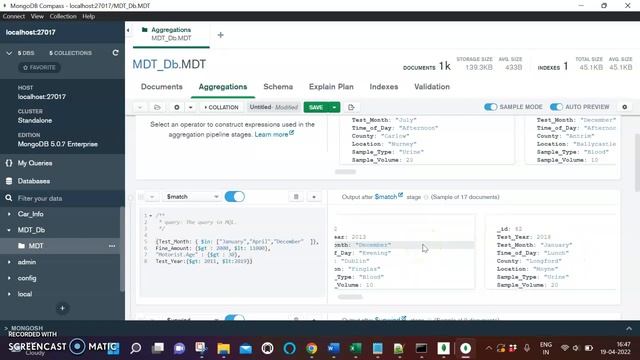Click Filter your data search field
Screen dimensions: 640x360
[61, 198]
